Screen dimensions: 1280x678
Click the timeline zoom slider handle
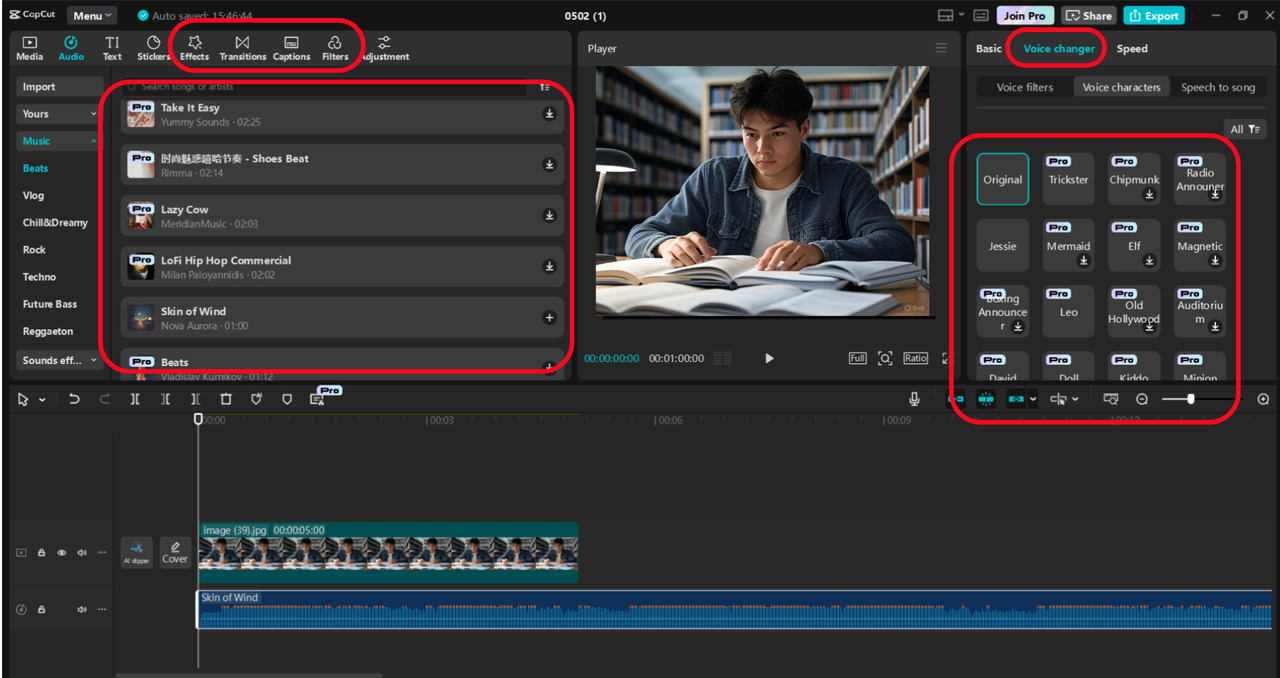point(1190,399)
